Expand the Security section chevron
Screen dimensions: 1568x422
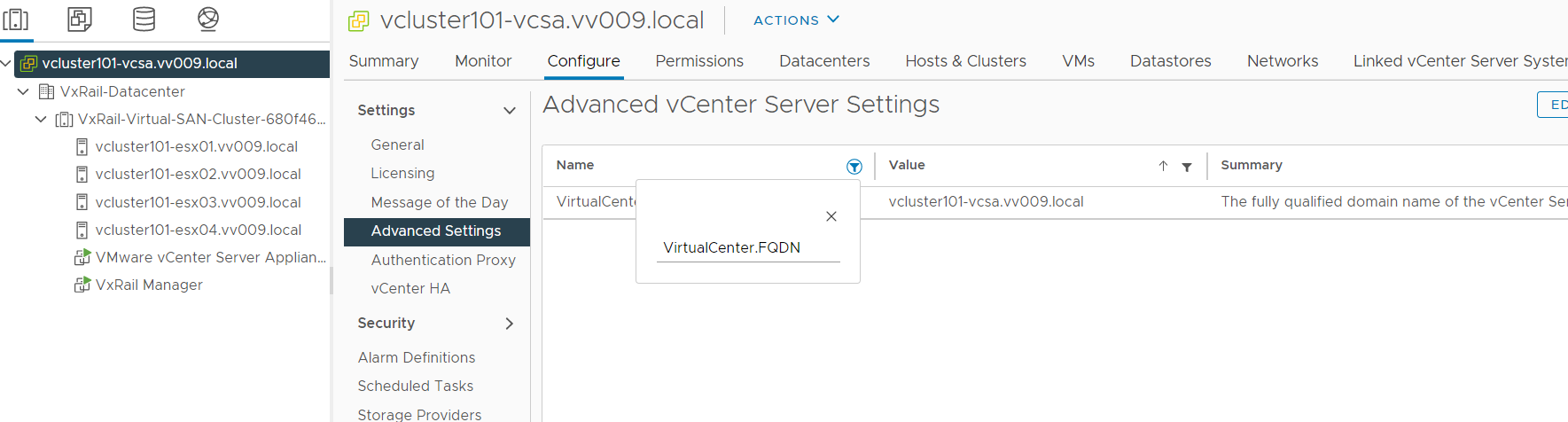click(x=510, y=324)
